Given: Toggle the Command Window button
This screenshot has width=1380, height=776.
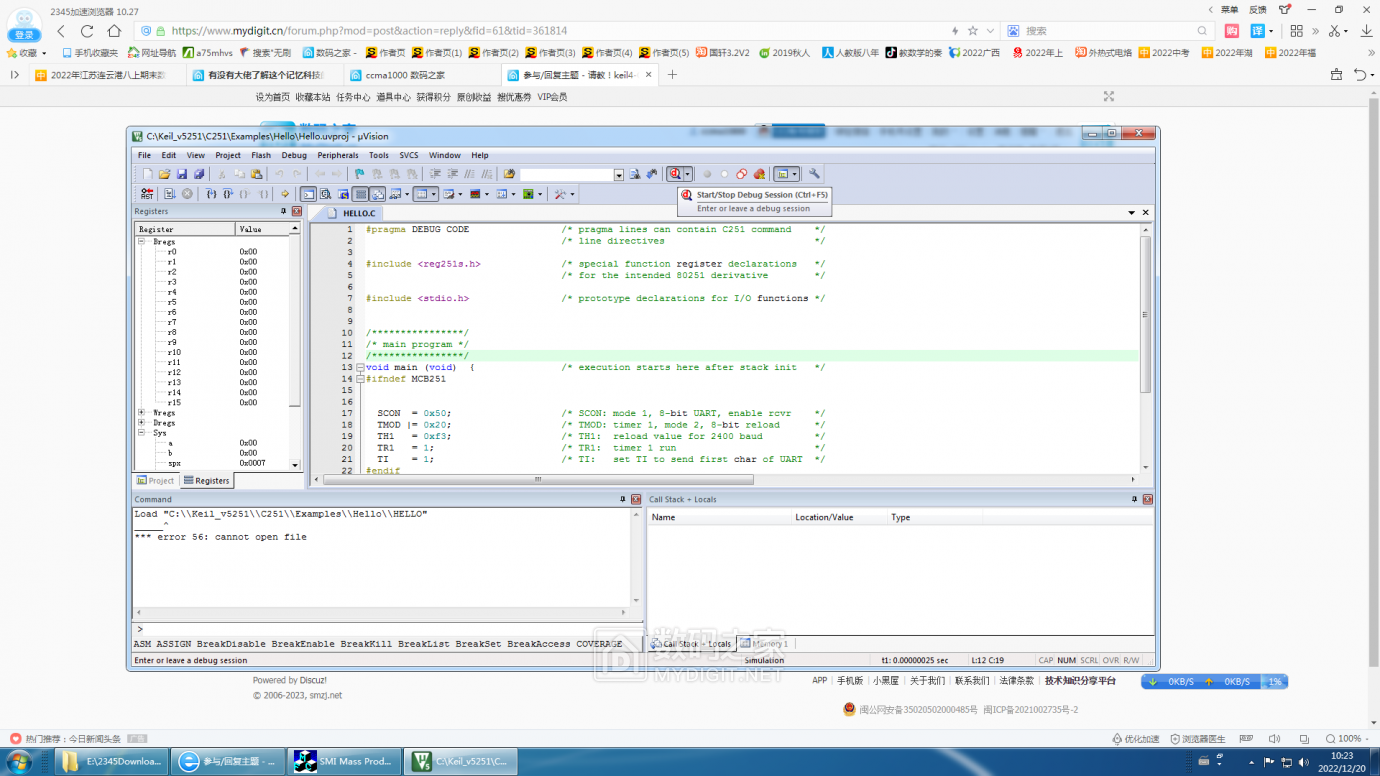Looking at the screenshot, I should tap(308, 194).
